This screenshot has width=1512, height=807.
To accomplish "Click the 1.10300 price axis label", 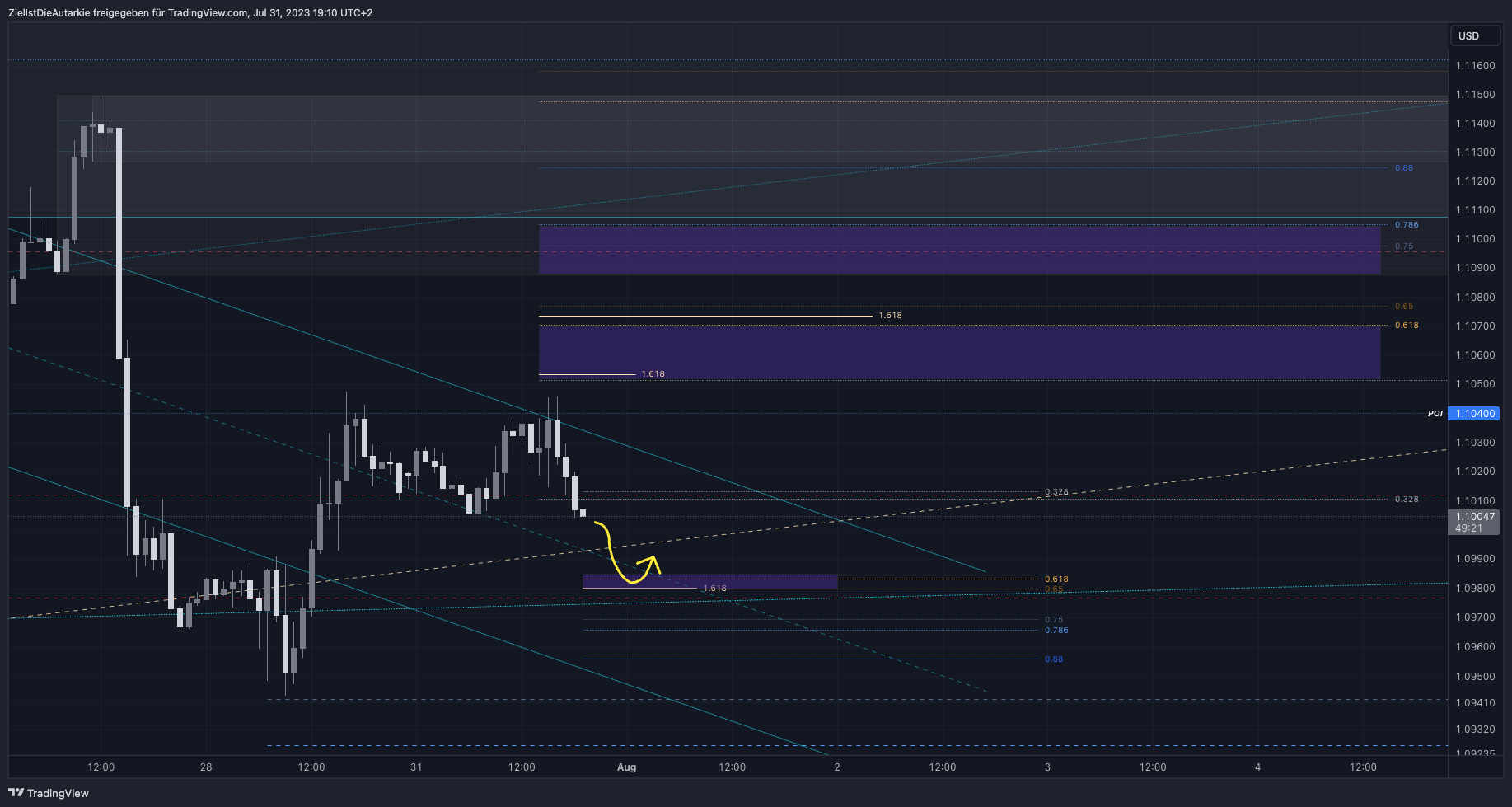I will click(1475, 442).
